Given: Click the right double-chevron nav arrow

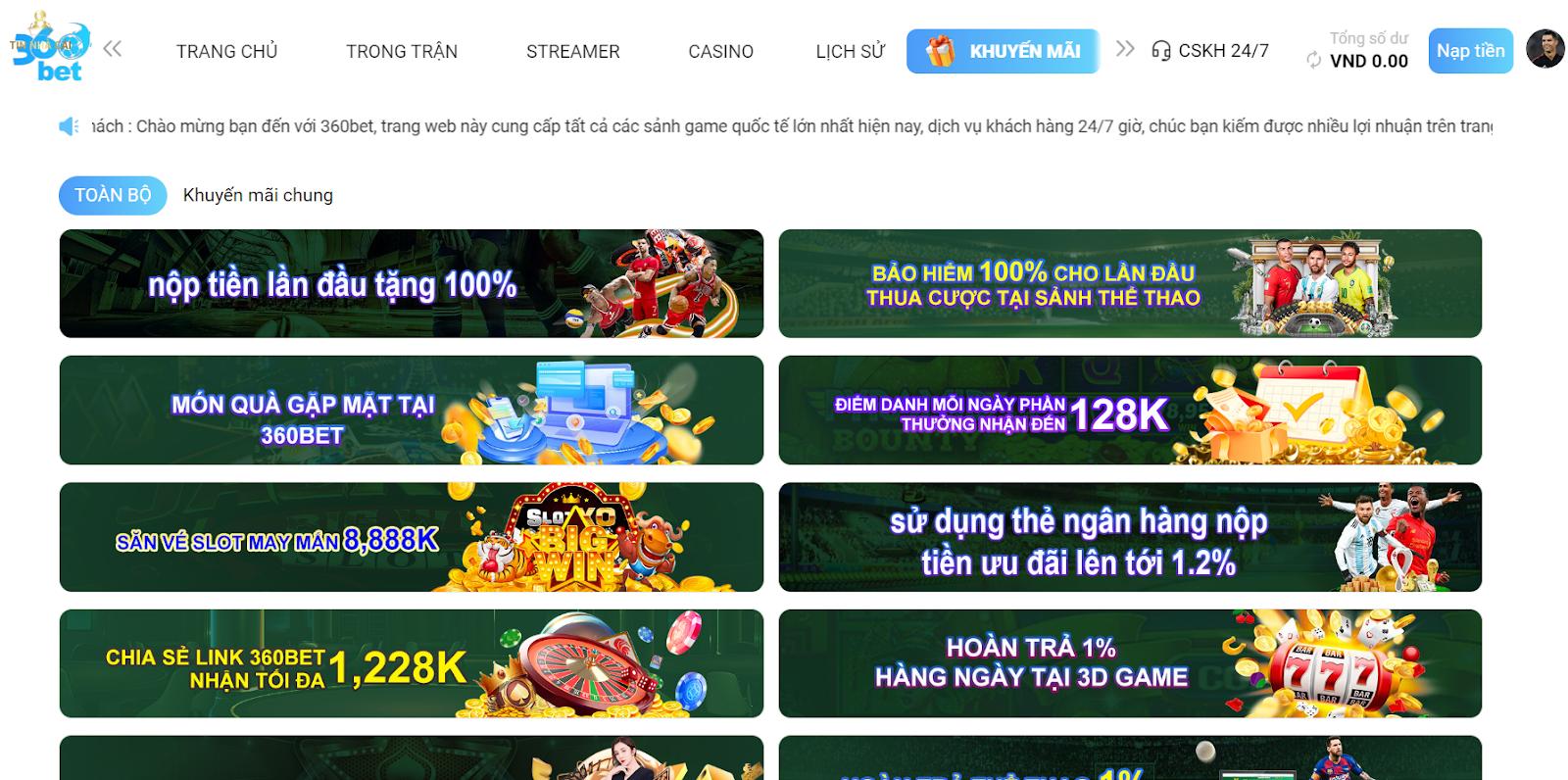Looking at the screenshot, I should point(1125,49).
